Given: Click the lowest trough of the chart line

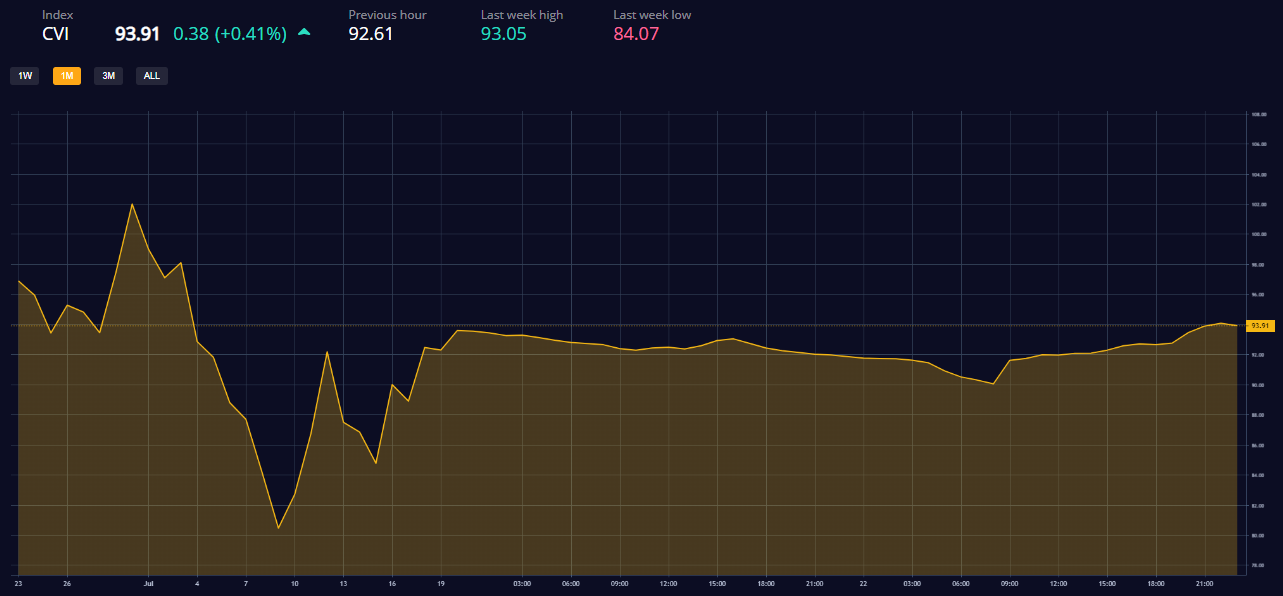Looking at the screenshot, I should pyautogui.click(x=278, y=528).
